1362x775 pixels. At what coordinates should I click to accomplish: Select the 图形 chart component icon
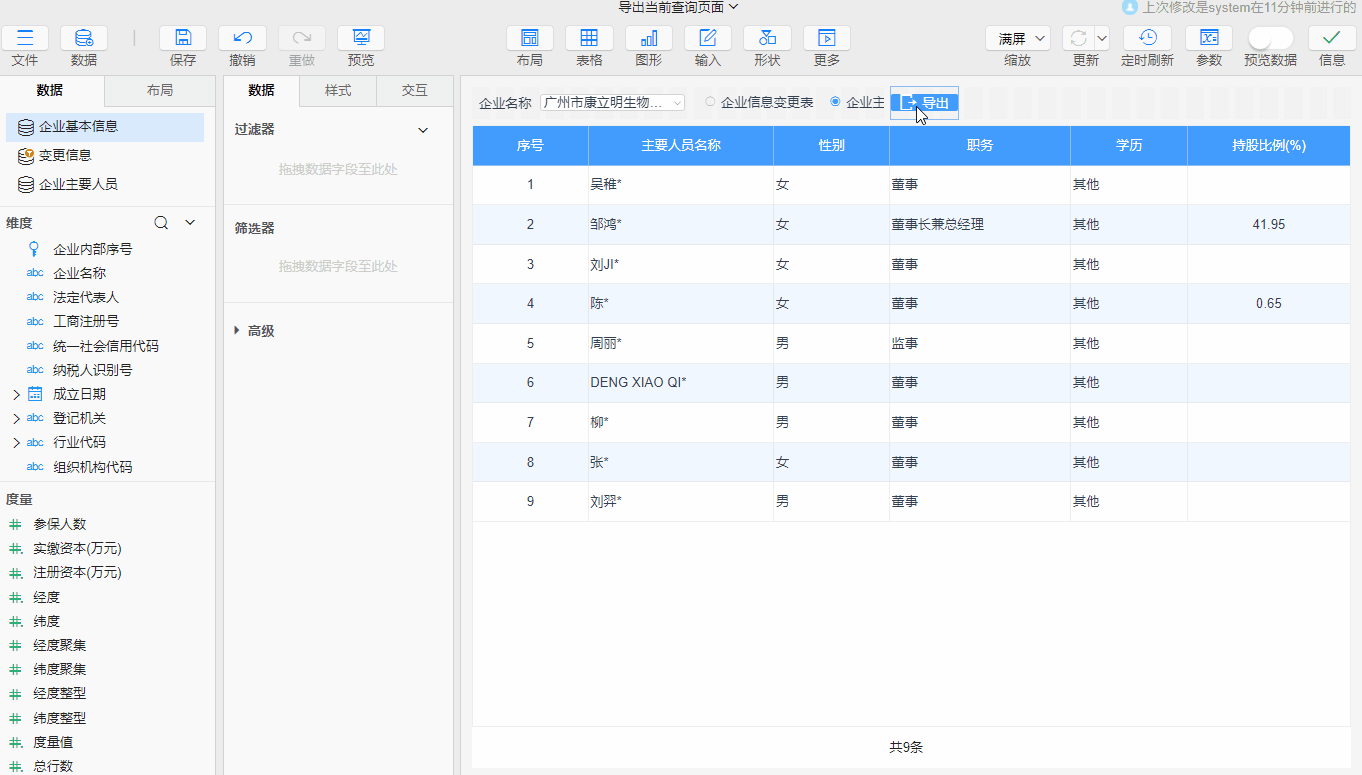(x=647, y=38)
